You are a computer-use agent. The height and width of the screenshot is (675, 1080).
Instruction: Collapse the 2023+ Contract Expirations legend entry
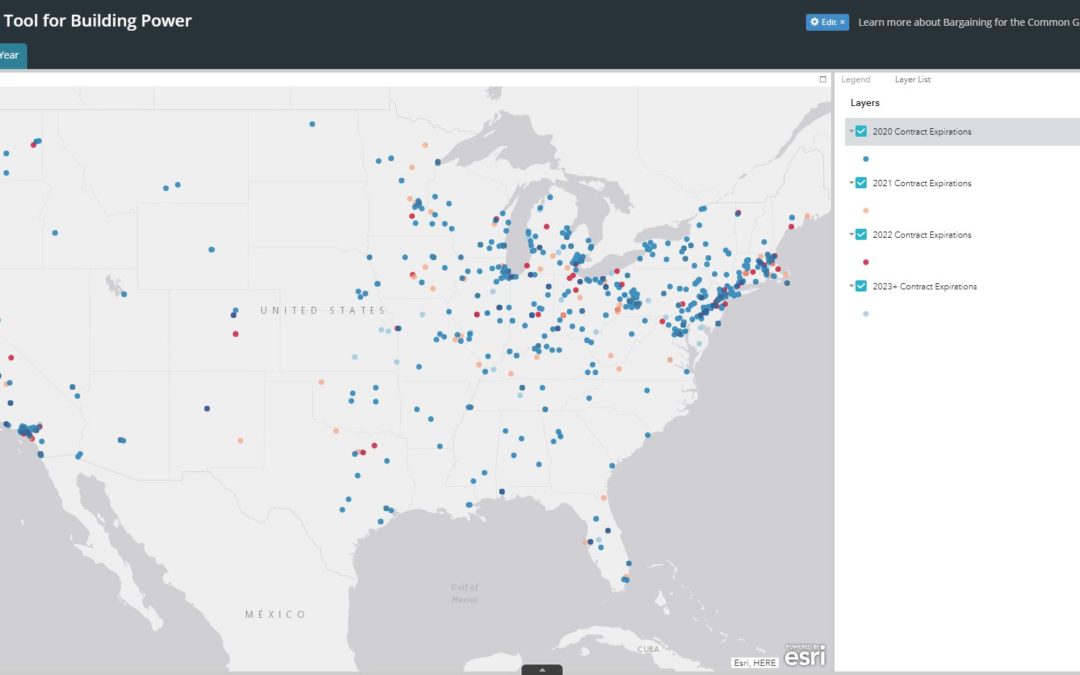point(849,286)
